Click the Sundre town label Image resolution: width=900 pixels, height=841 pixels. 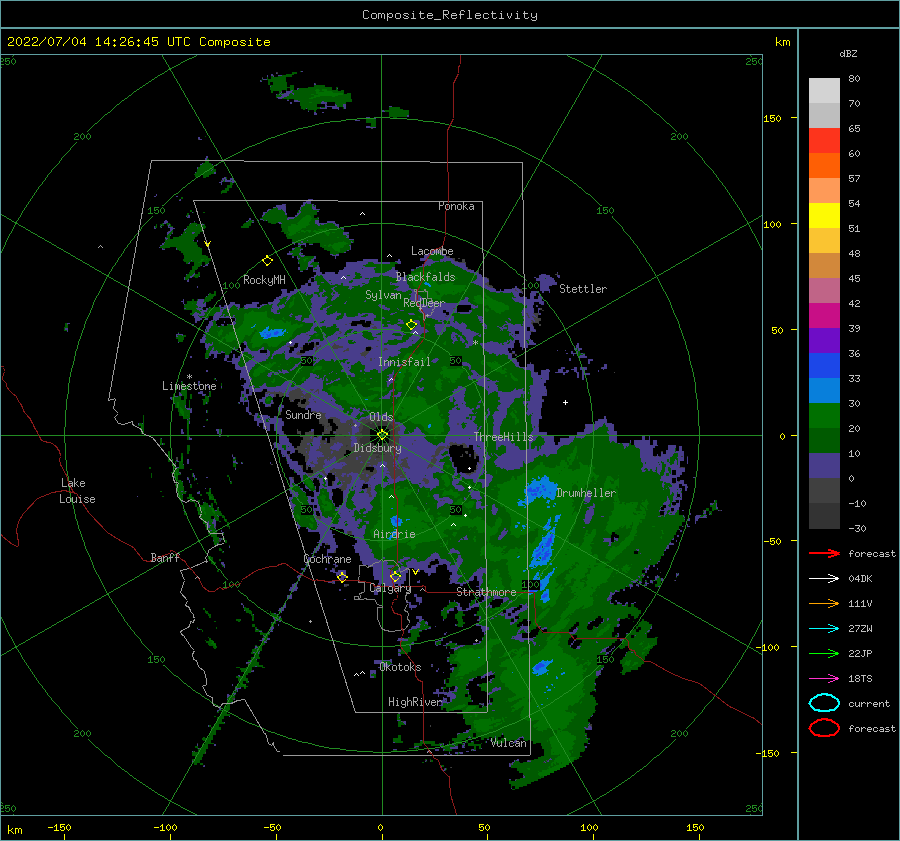303,414
